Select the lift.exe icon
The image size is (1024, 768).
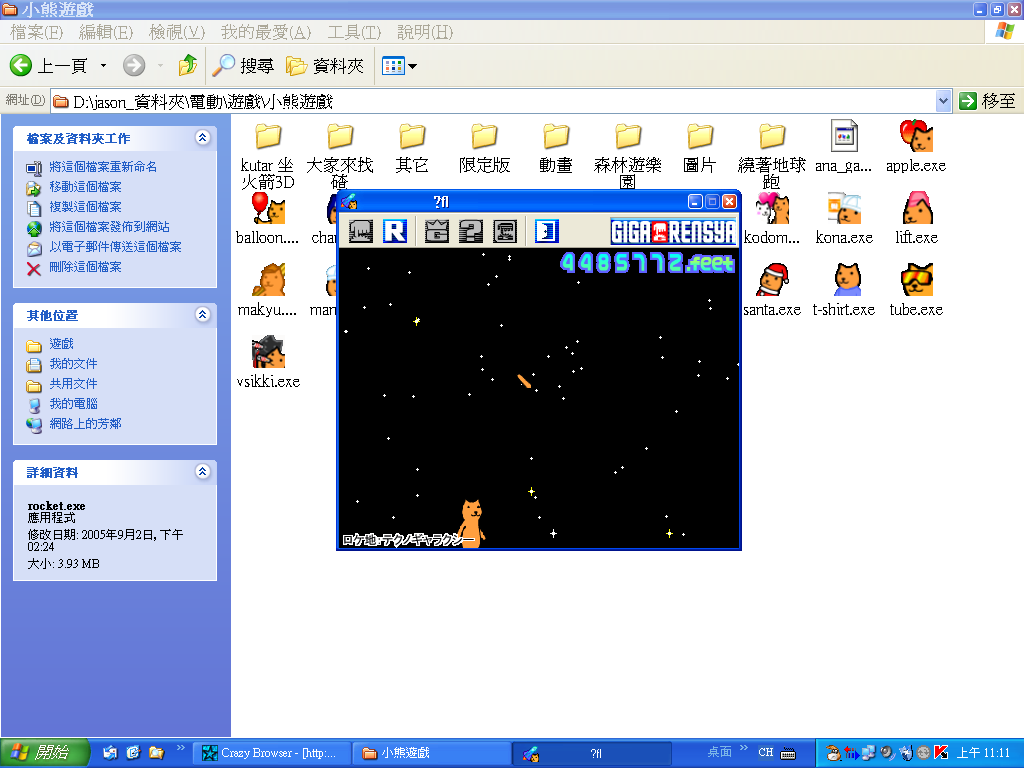pyautogui.click(x=916, y=208)
